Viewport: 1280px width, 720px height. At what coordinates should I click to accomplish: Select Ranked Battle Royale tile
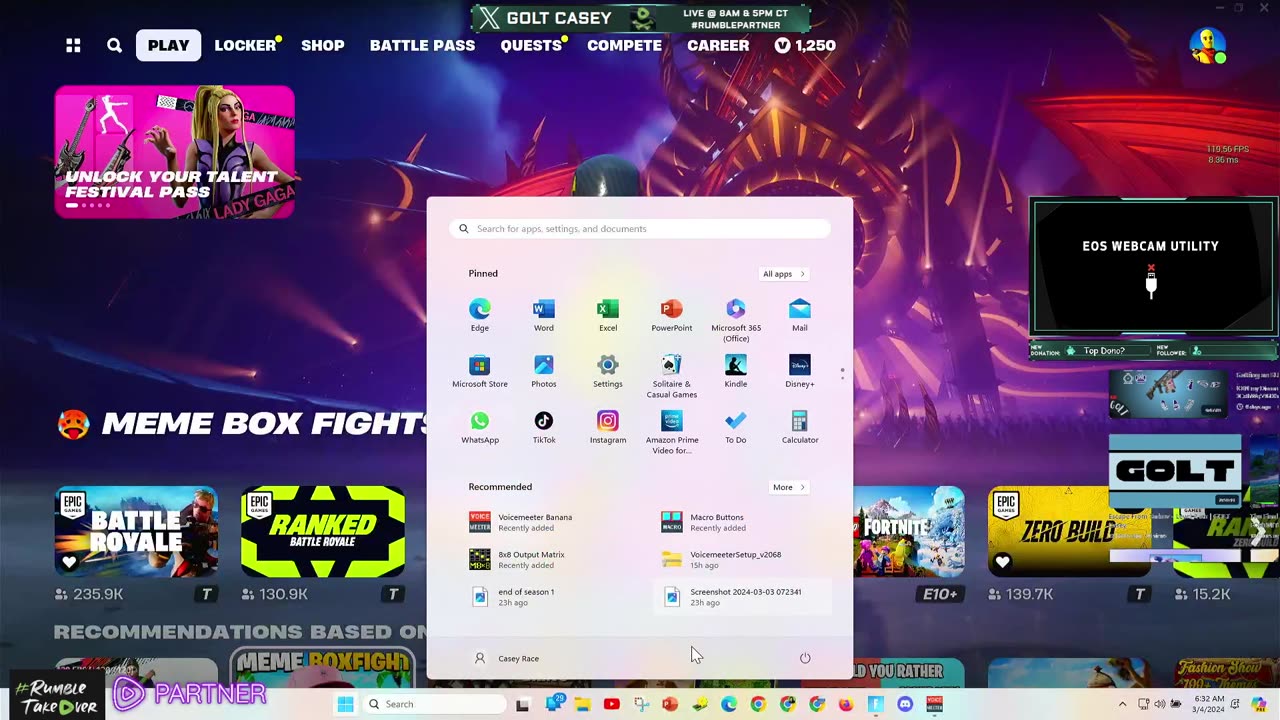(x=323, y=531)
